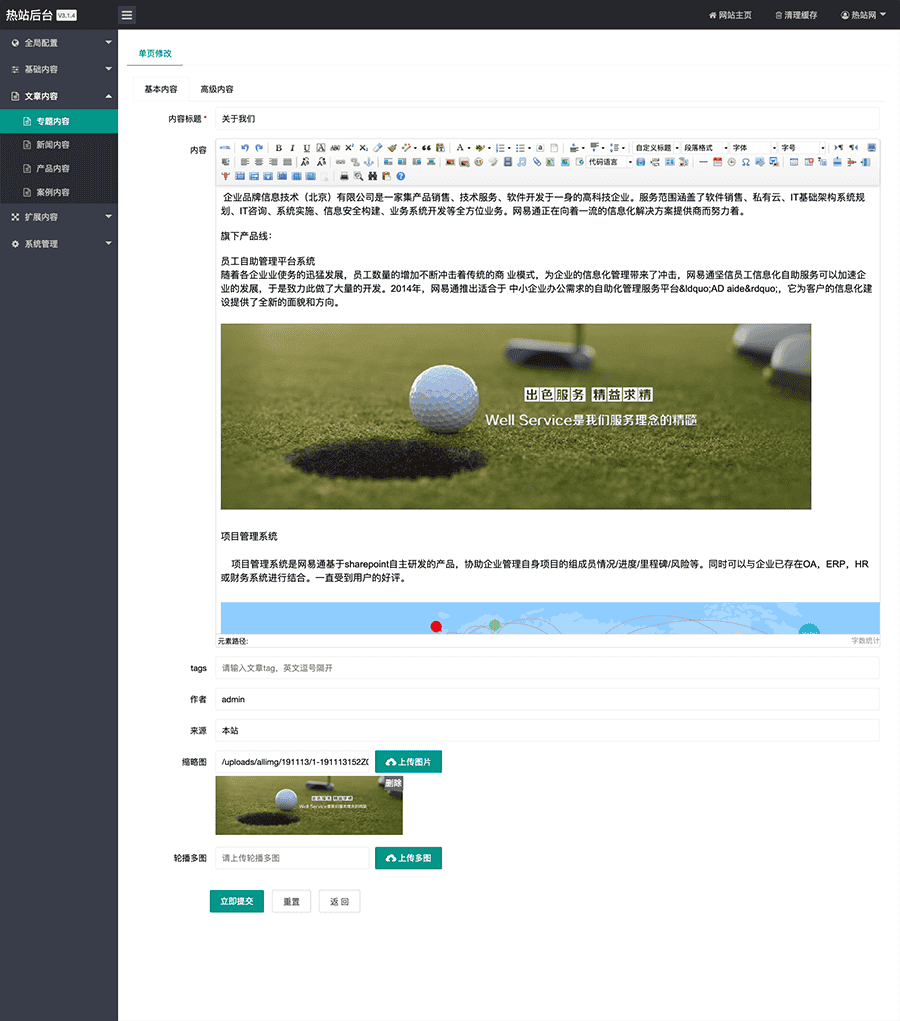Insert horizontal rule line

point(703,162)
